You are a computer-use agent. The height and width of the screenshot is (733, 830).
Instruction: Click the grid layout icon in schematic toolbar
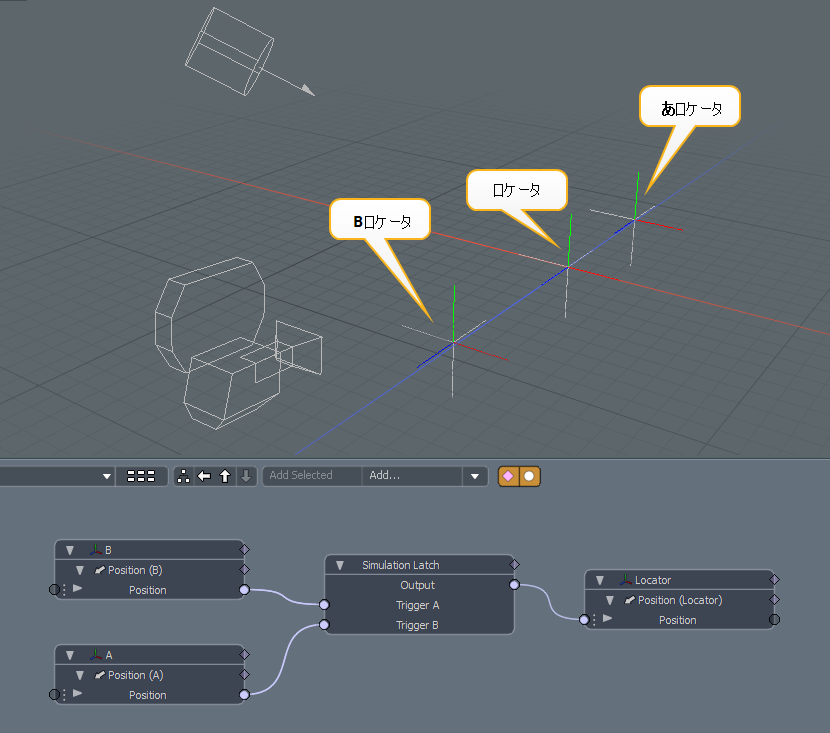[x=141, y=476]
